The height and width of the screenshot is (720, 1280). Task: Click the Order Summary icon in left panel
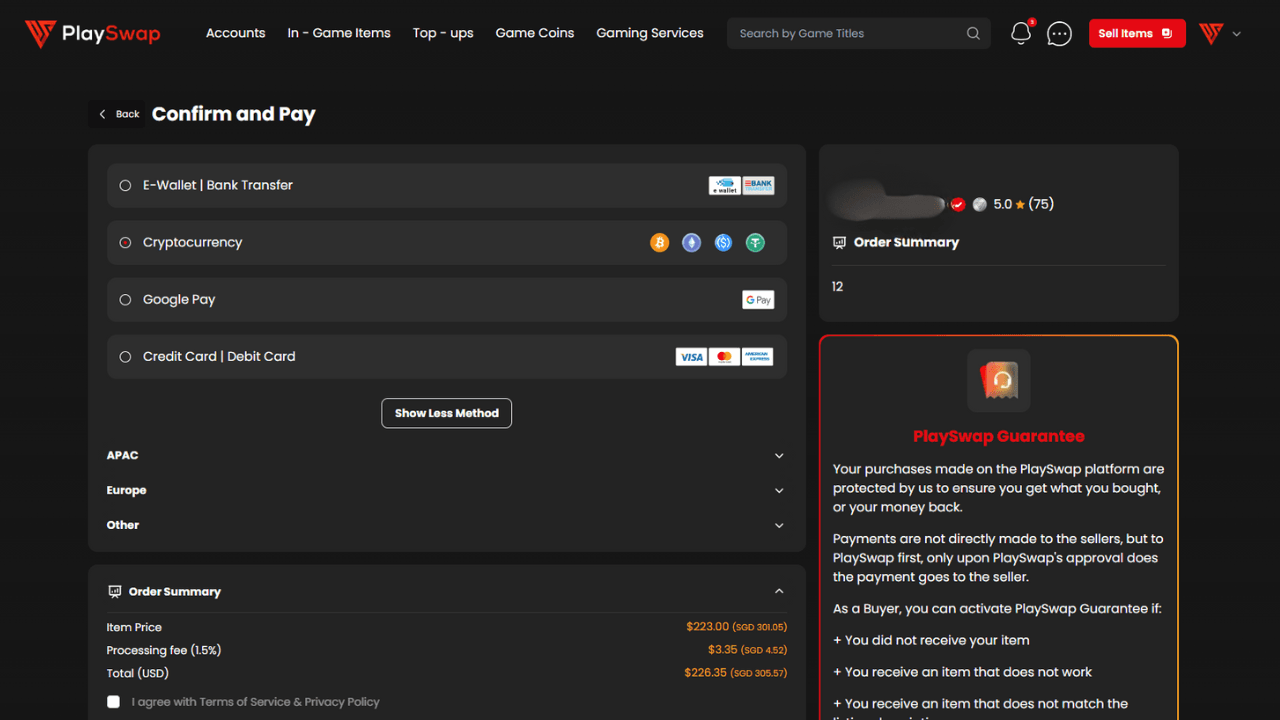(x=115, y=591)
